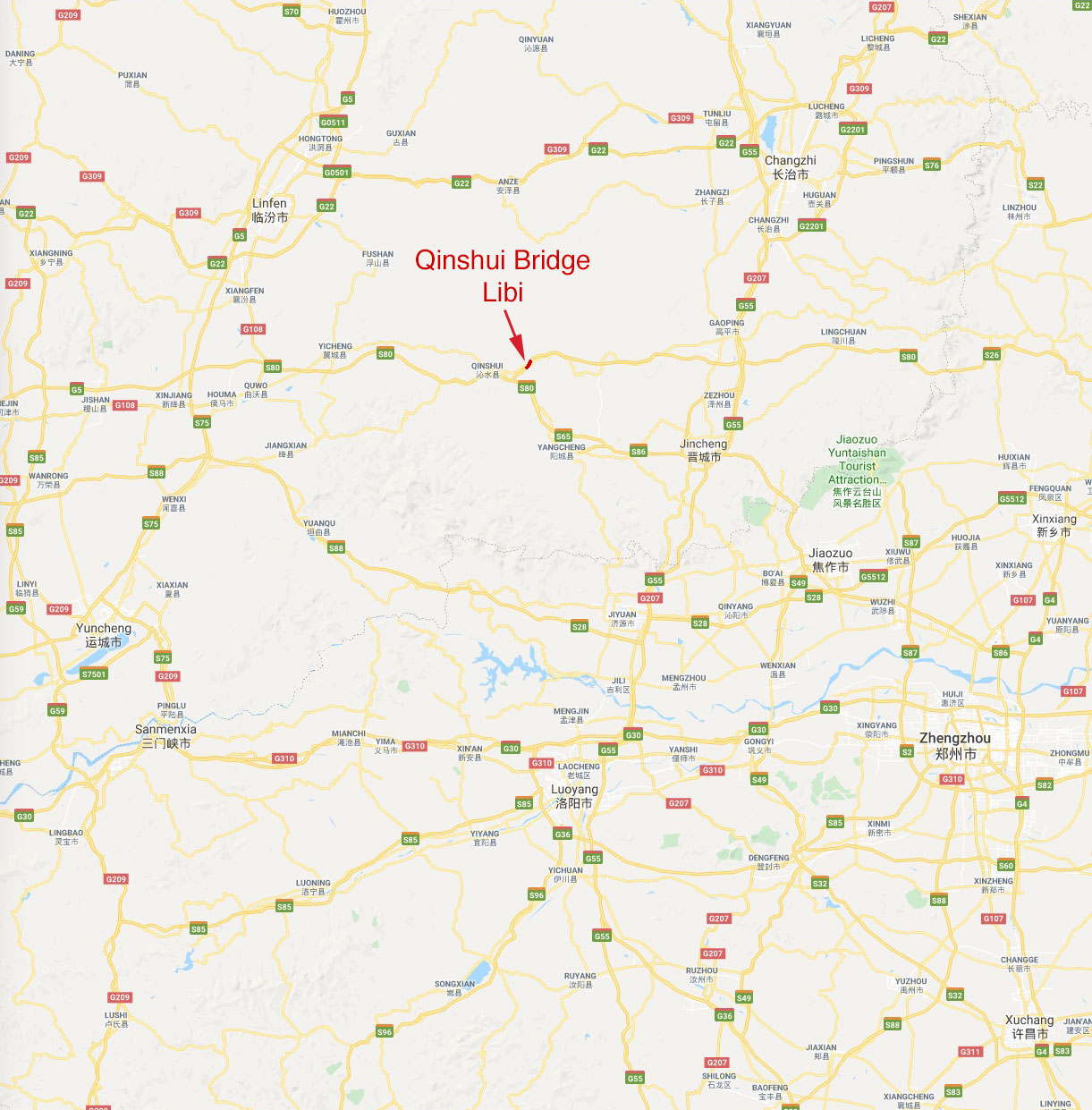The image size is (1092, 1110).
Task: Select the Sanmenxia city label
Action: 165,736
